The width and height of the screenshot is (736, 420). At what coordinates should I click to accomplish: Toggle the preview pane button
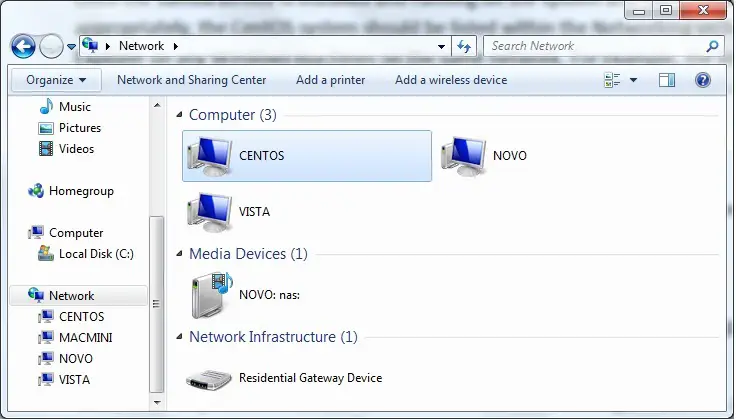(x=667, y=80)
